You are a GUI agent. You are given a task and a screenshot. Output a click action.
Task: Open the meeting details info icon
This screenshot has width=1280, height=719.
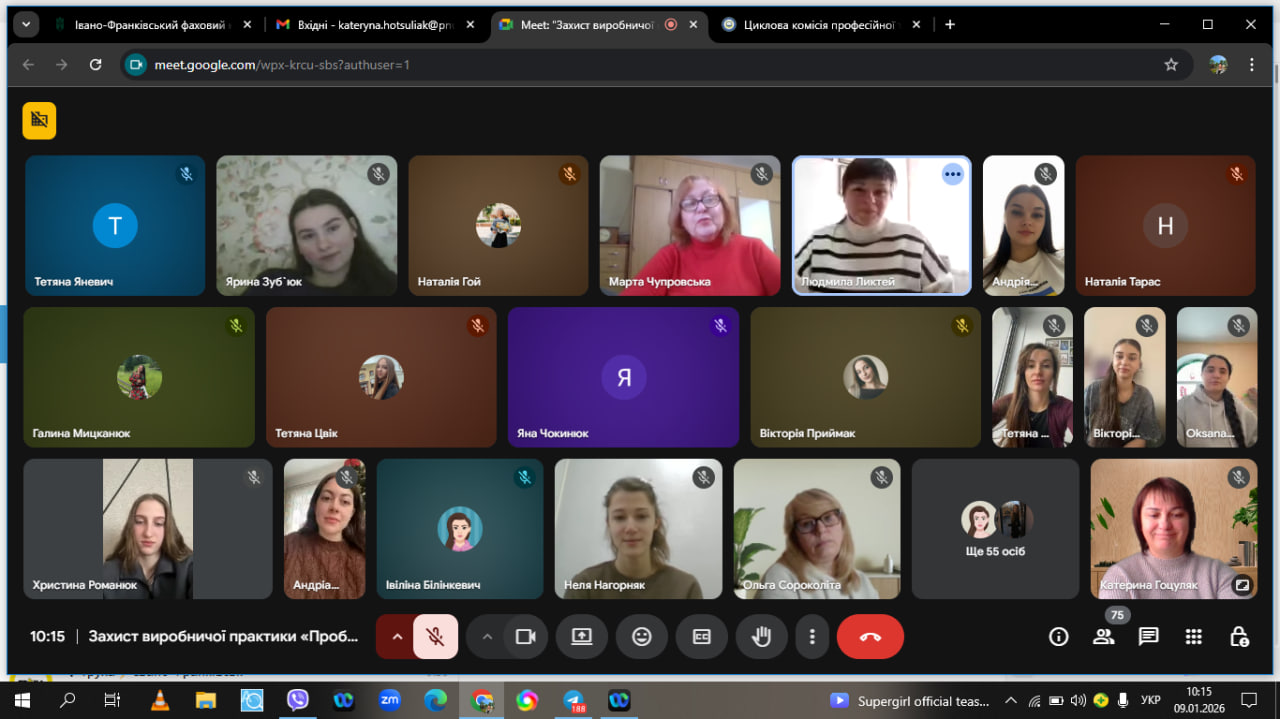coord(1058,637)
